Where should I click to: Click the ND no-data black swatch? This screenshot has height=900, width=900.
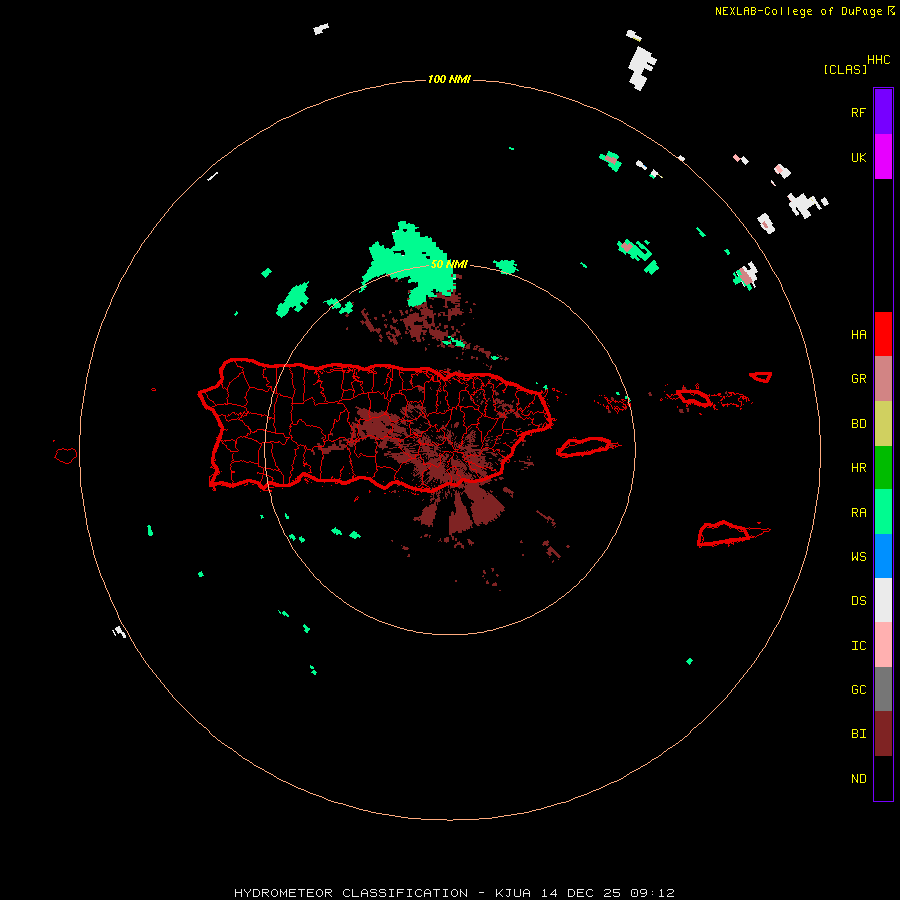pos(883,778)
